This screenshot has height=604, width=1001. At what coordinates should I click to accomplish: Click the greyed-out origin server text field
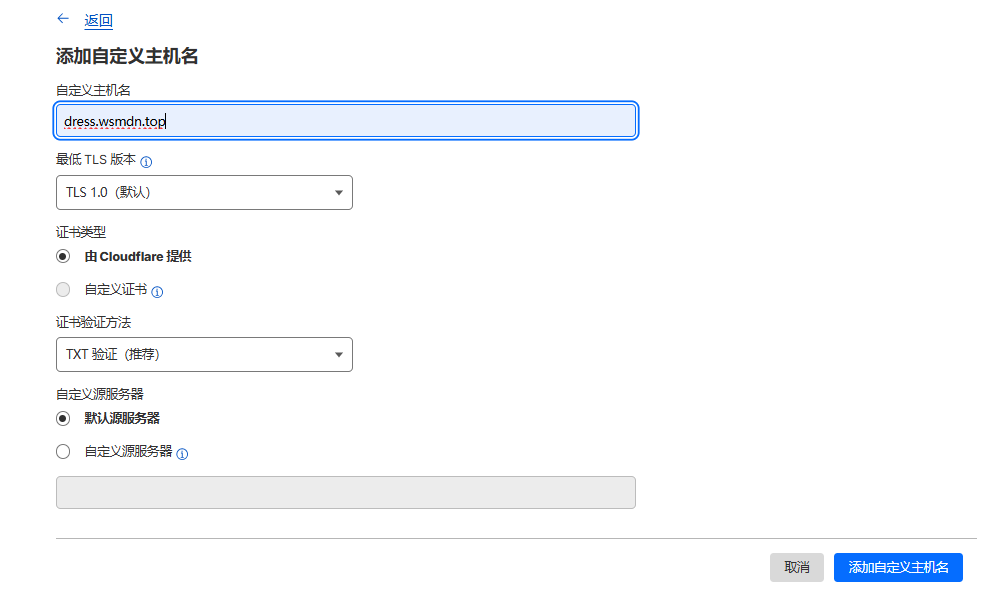tap(345, 492)
